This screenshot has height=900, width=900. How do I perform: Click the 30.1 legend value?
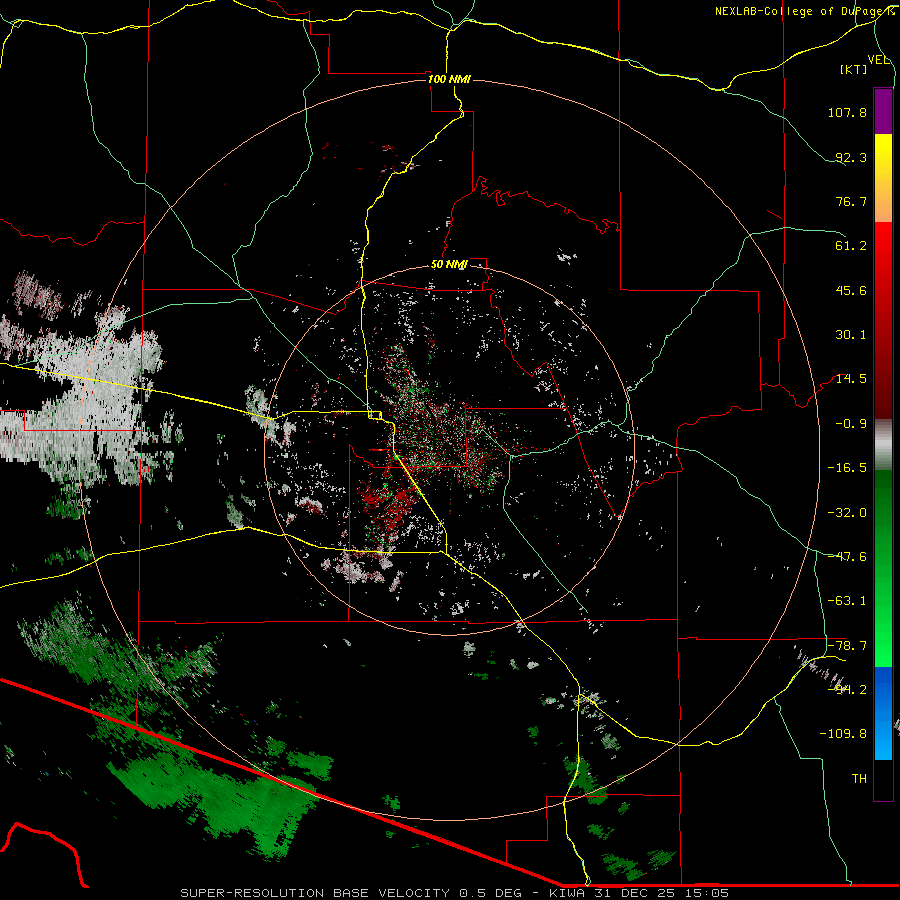click(851, 335)
